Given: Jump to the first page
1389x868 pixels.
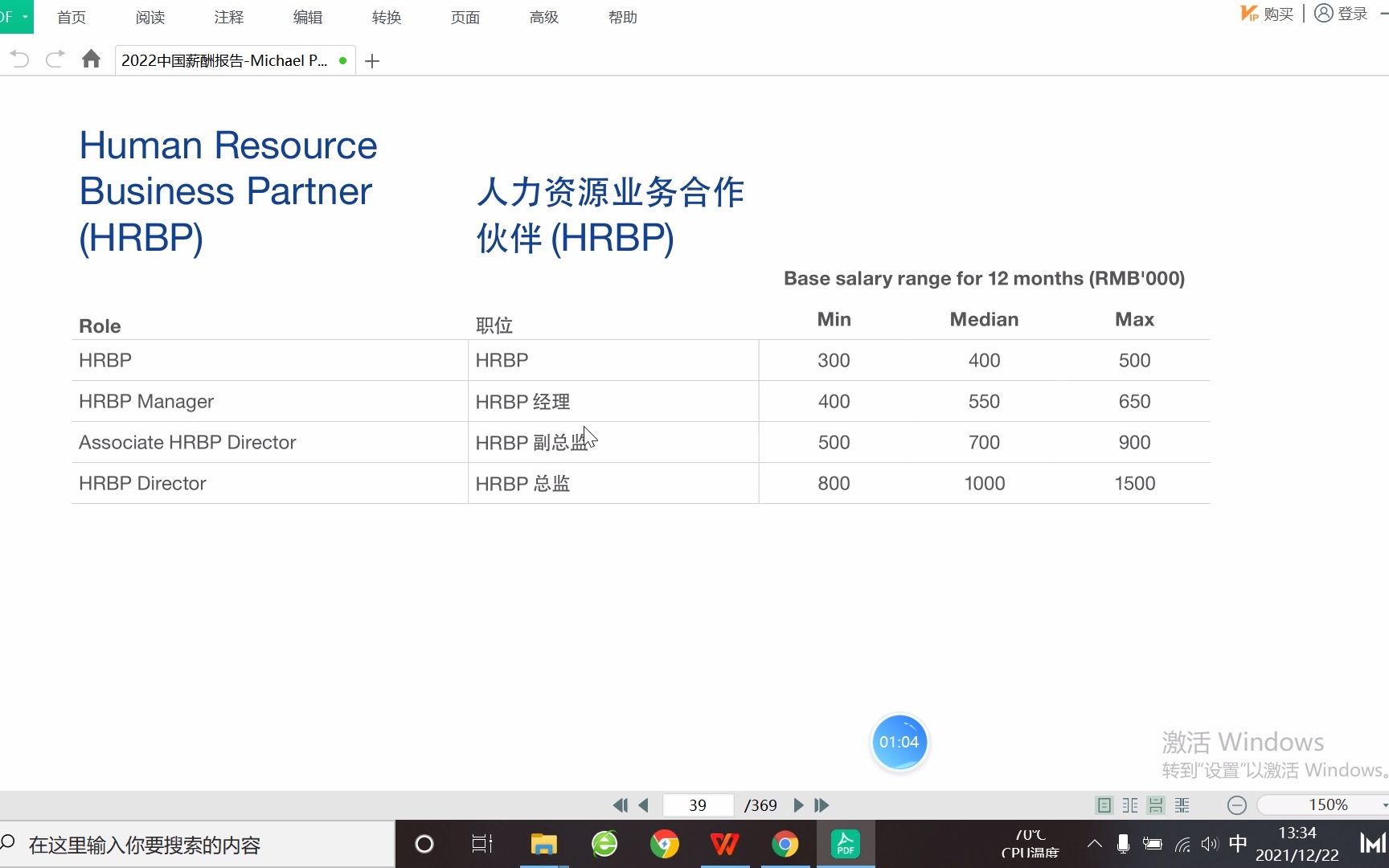Looking at the screenshot, I should tap(620, 805).
